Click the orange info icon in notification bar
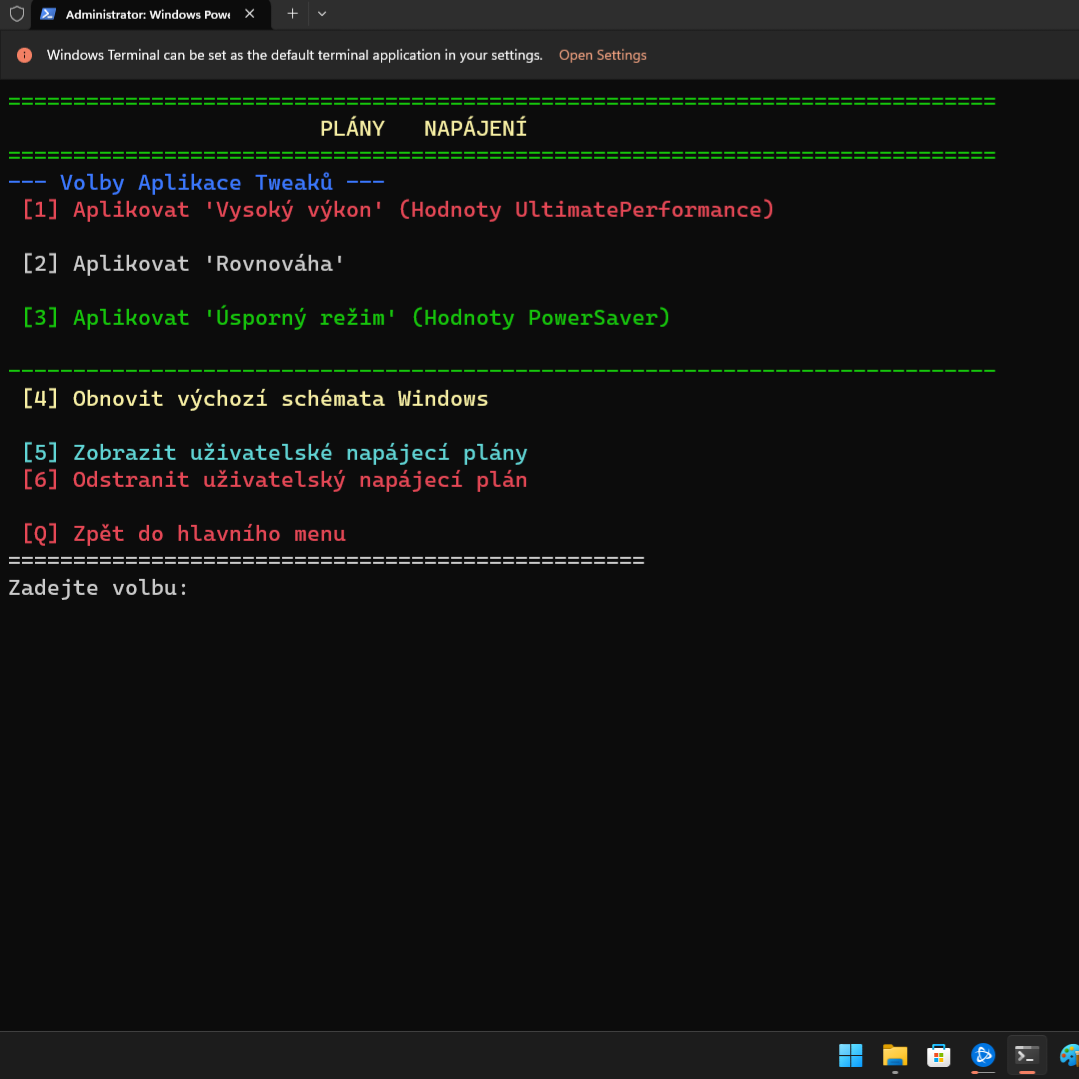Image resolution: width=1079 pixels, height=1079 pixels. click(25, 56)
